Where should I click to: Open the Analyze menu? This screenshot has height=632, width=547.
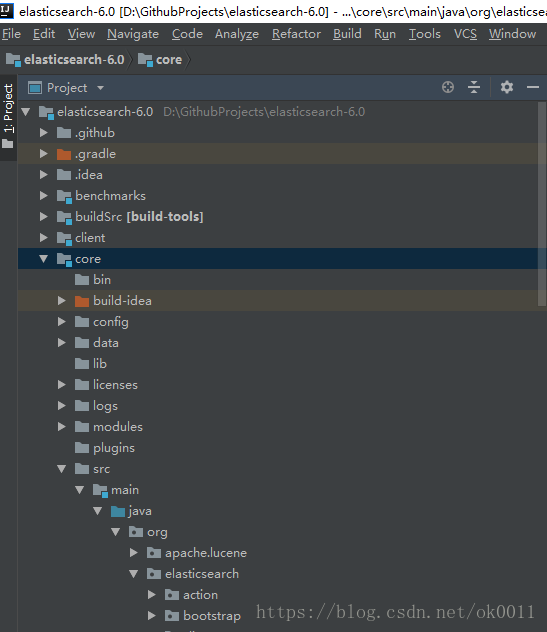point(237,34)
